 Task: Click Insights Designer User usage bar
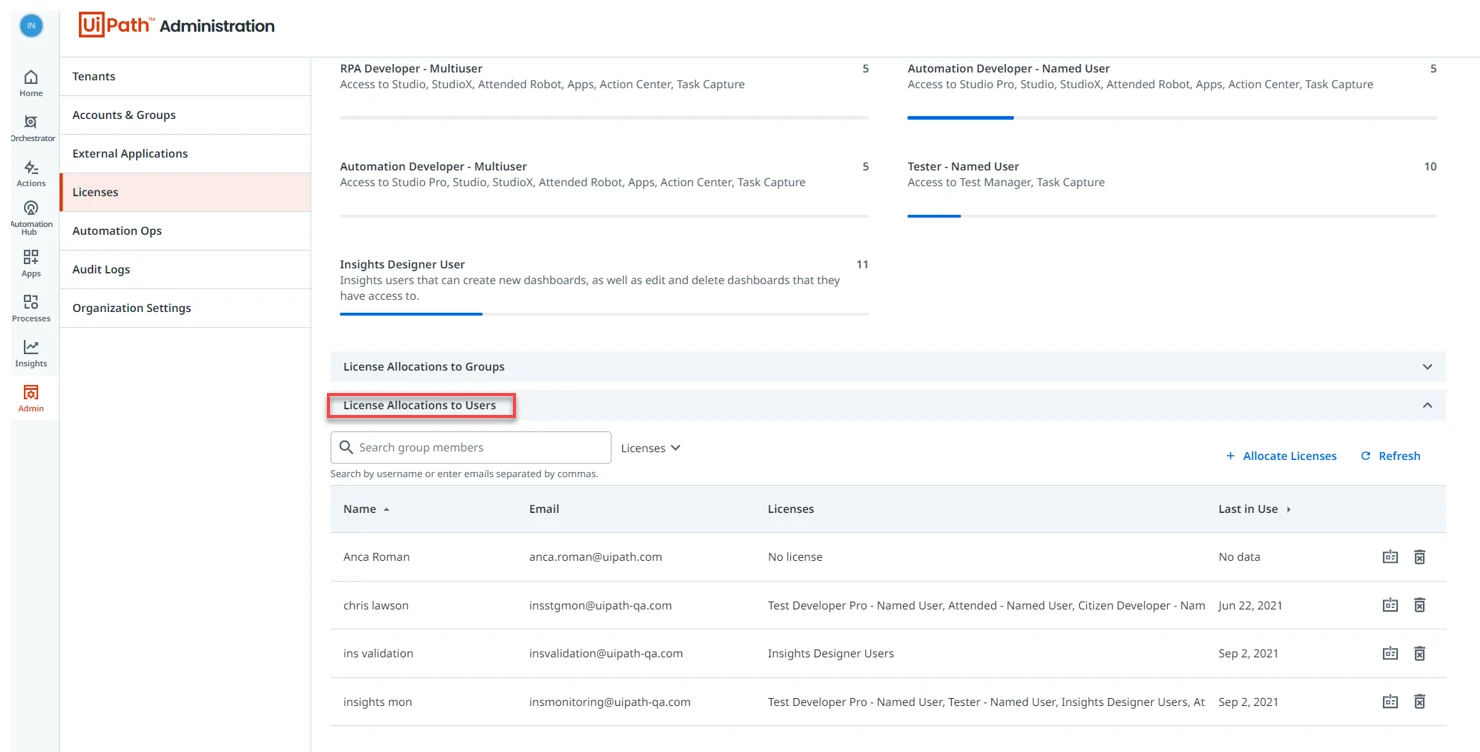pyautogui.click(x=604, y=314)
